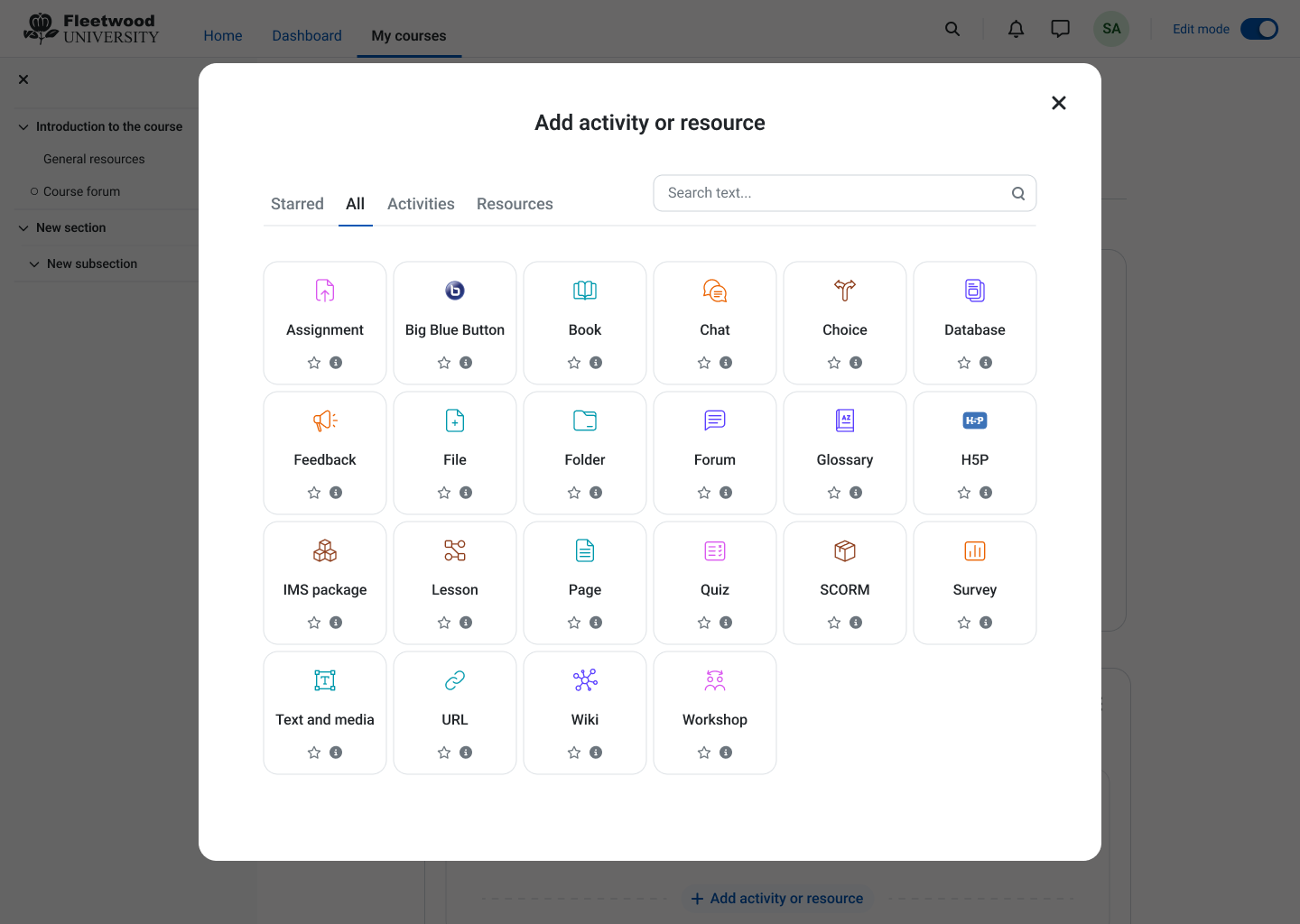Open the Big Blue Button activity
The width and height of the screenshot is (1300, 924).
click(x=454, y=291)
